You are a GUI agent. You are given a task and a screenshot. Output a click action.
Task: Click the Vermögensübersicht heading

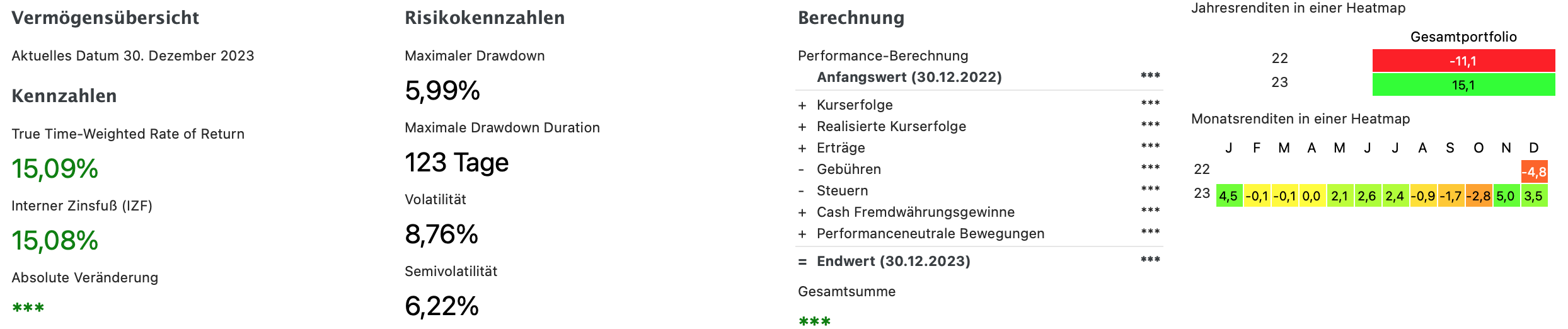105,18
